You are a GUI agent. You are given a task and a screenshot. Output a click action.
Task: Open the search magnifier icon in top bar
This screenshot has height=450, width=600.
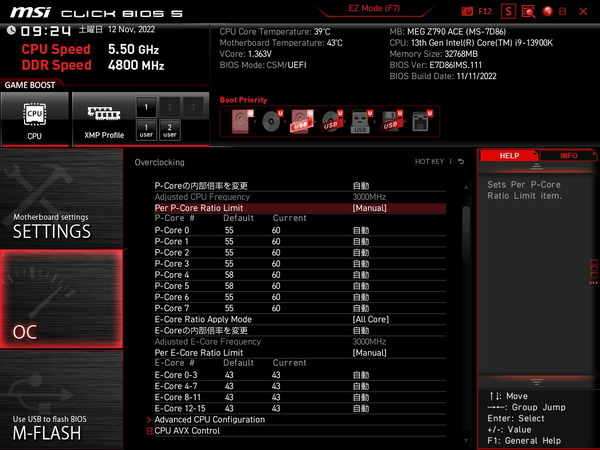click(529, 11)
